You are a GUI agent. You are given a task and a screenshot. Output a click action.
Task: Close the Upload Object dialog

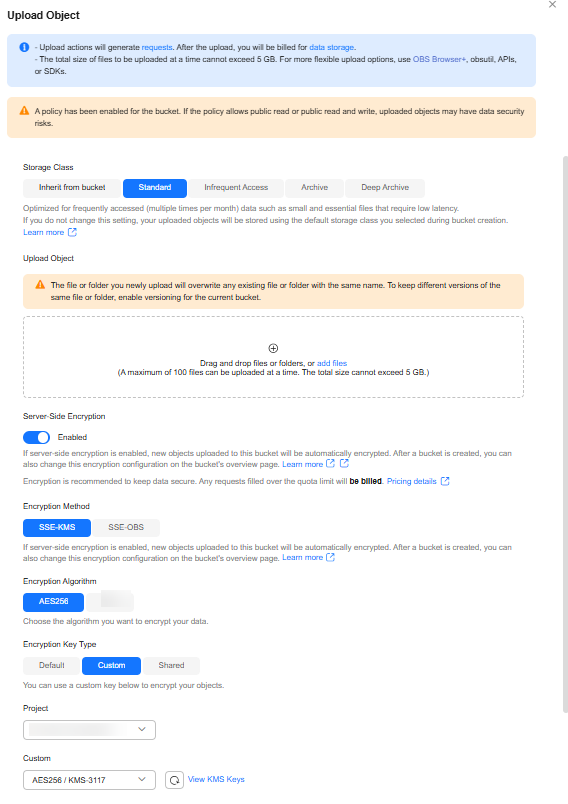coord(552,5)
